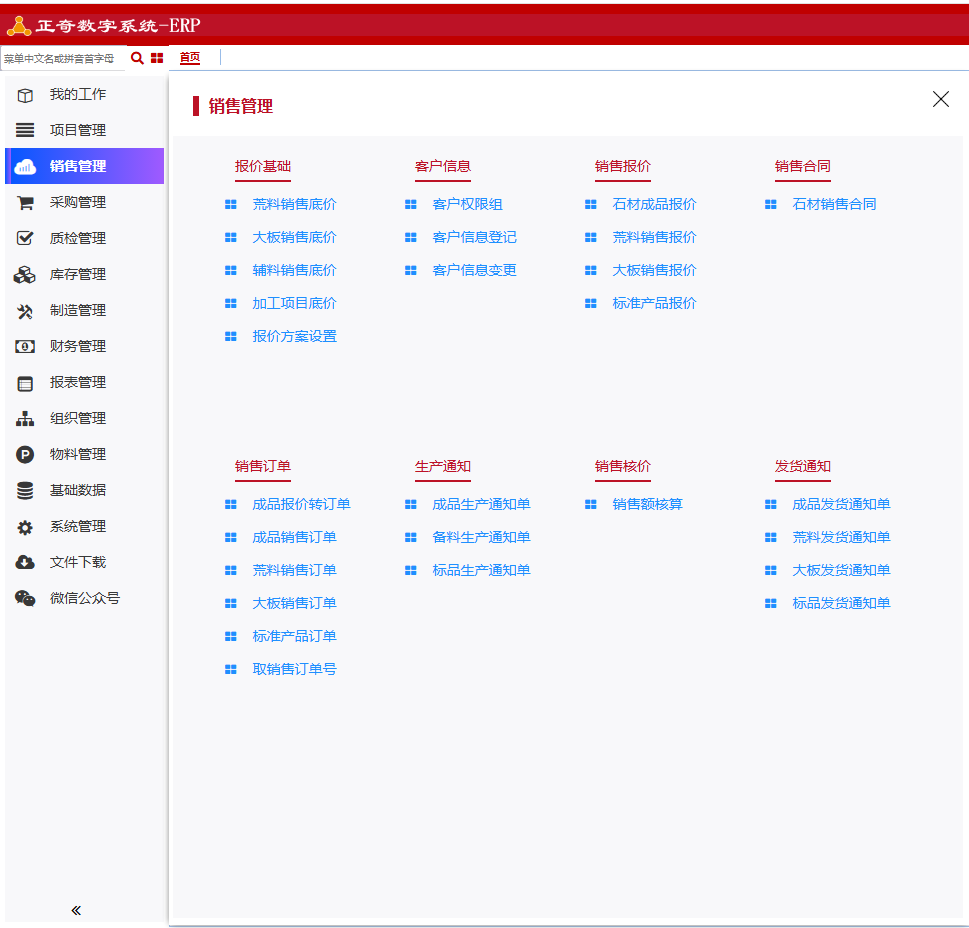Open 荒料销售订单 link
Screen dimensions: 969x928
pyautogui.click(x=294, y=570)
